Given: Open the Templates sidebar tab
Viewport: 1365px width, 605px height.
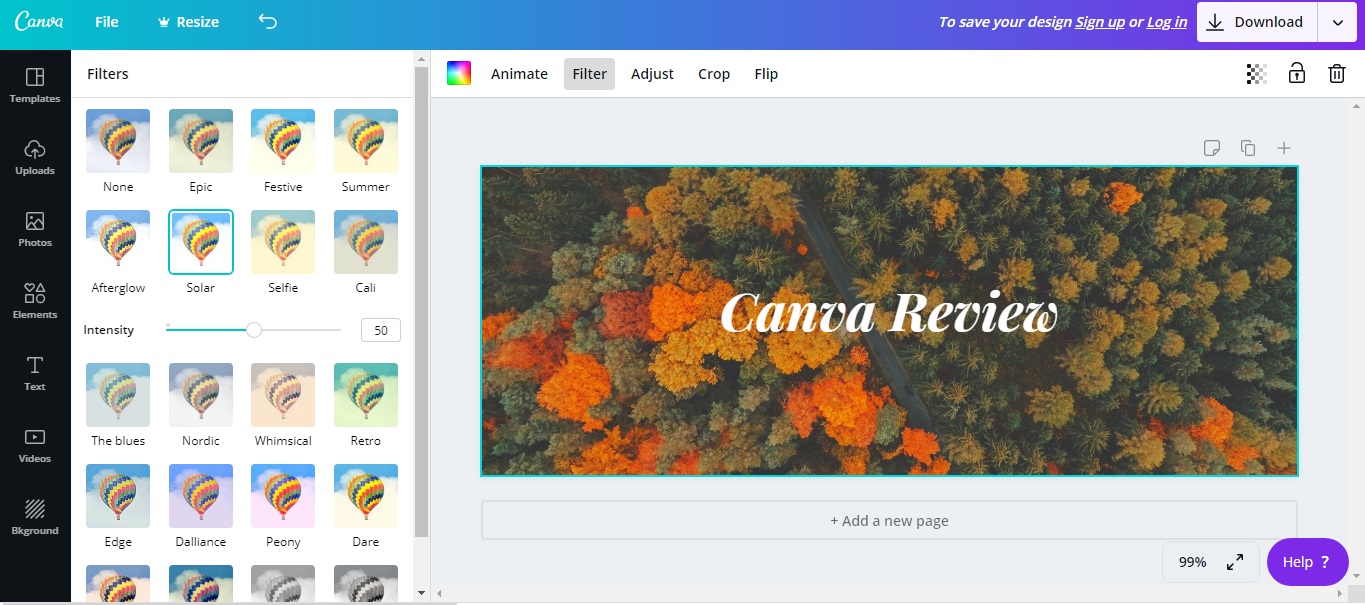Looking at the screenshot, I should click(x=35, y=86).
